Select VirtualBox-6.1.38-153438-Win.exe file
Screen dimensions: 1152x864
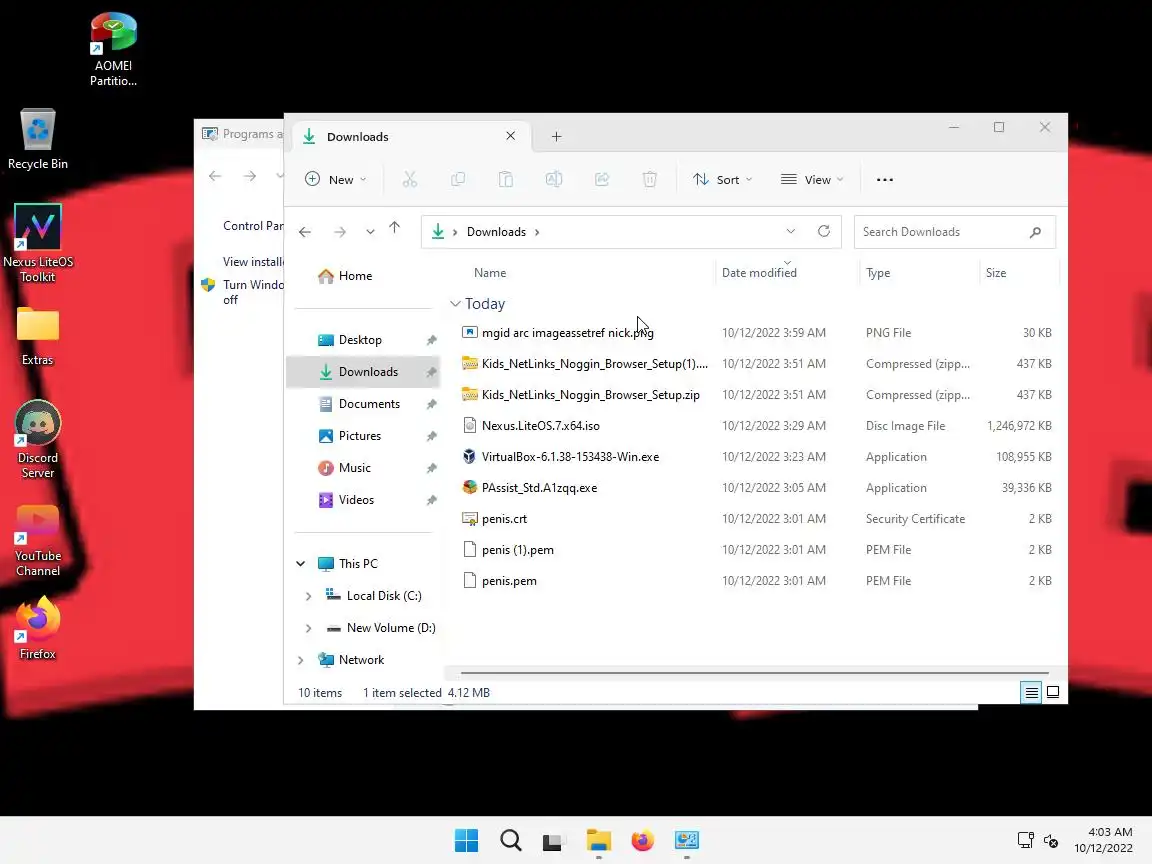[757, 456]
